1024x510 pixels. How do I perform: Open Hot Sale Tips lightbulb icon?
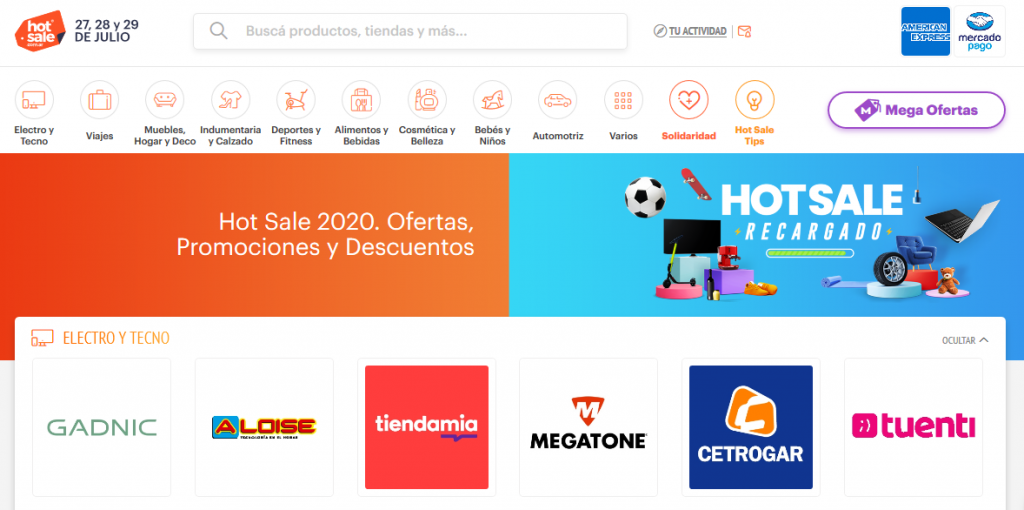(754, 100)
